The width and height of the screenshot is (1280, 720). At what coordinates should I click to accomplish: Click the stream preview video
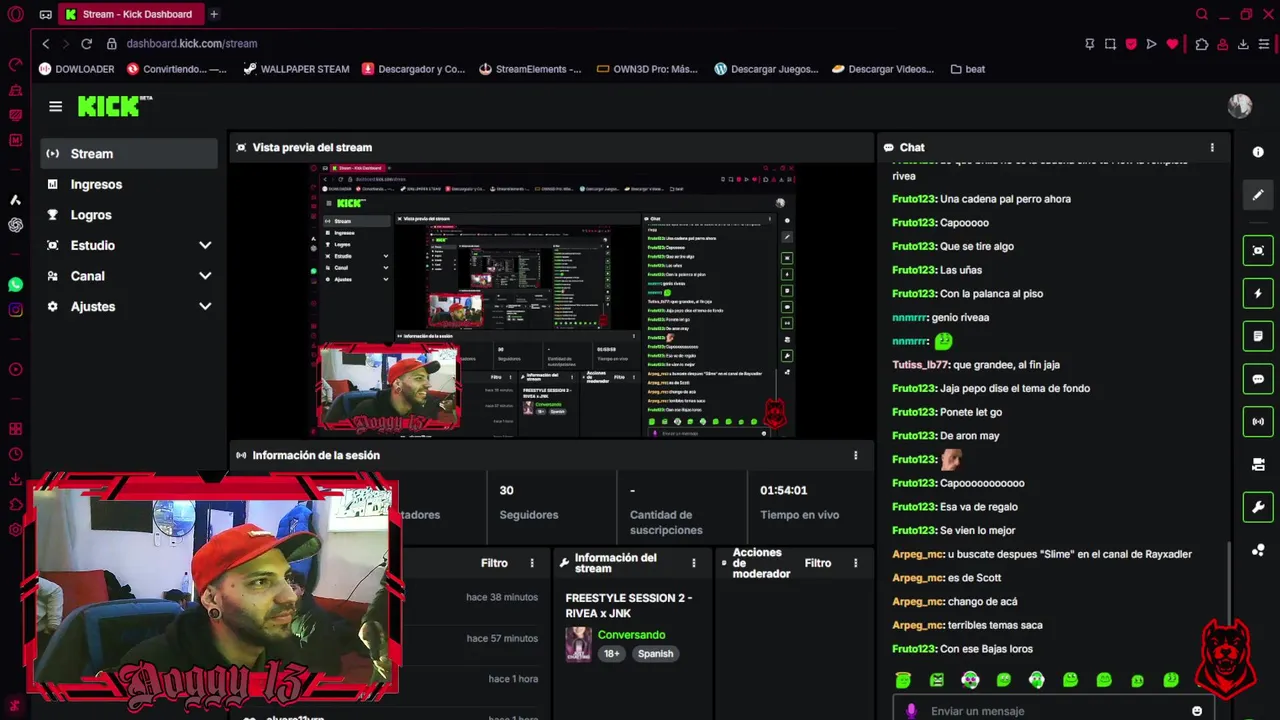coord(551,300)
